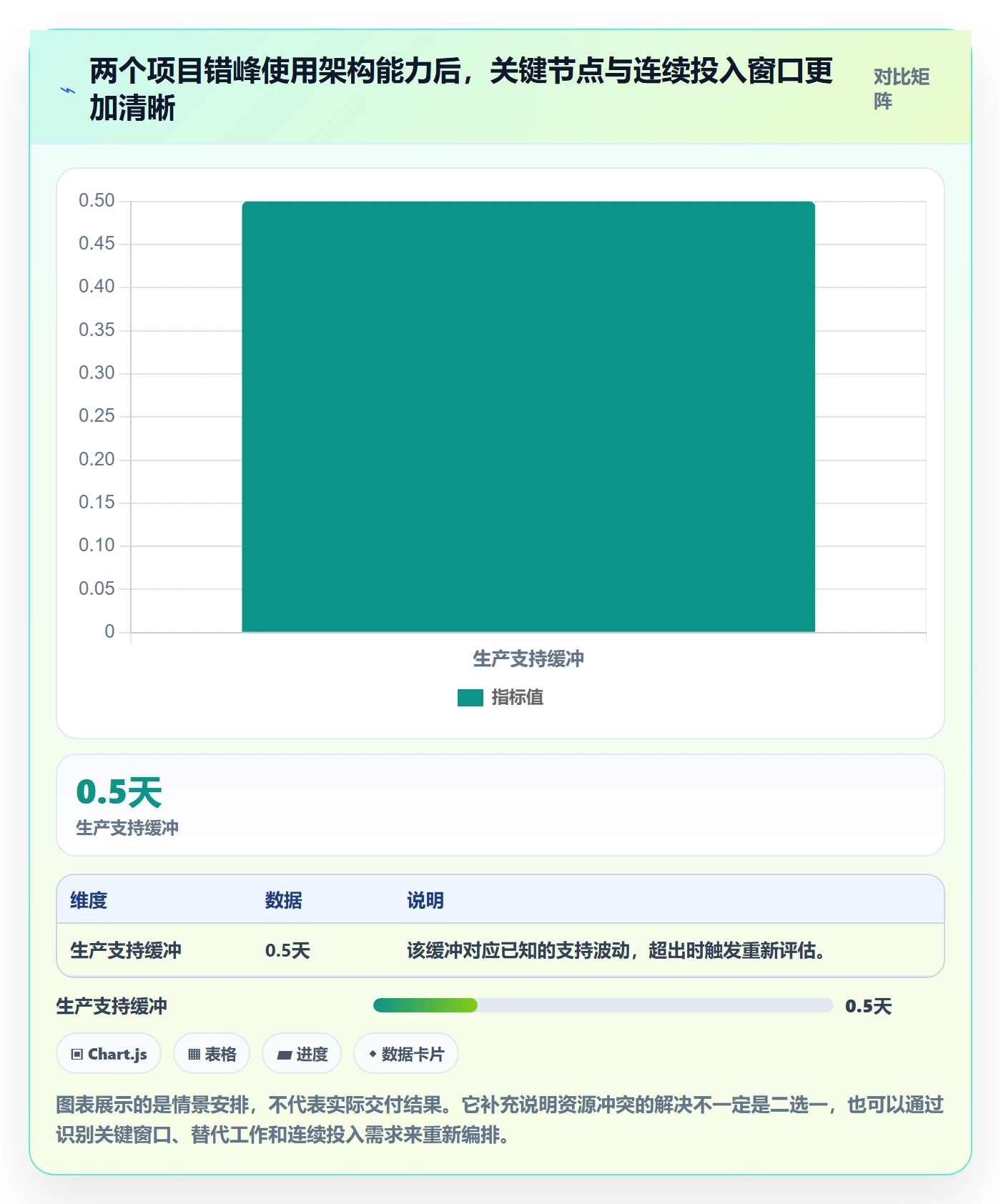Click the 0.5天 value beside progress bar
Screen dimensions: 1001x1204
(868, 1006)
